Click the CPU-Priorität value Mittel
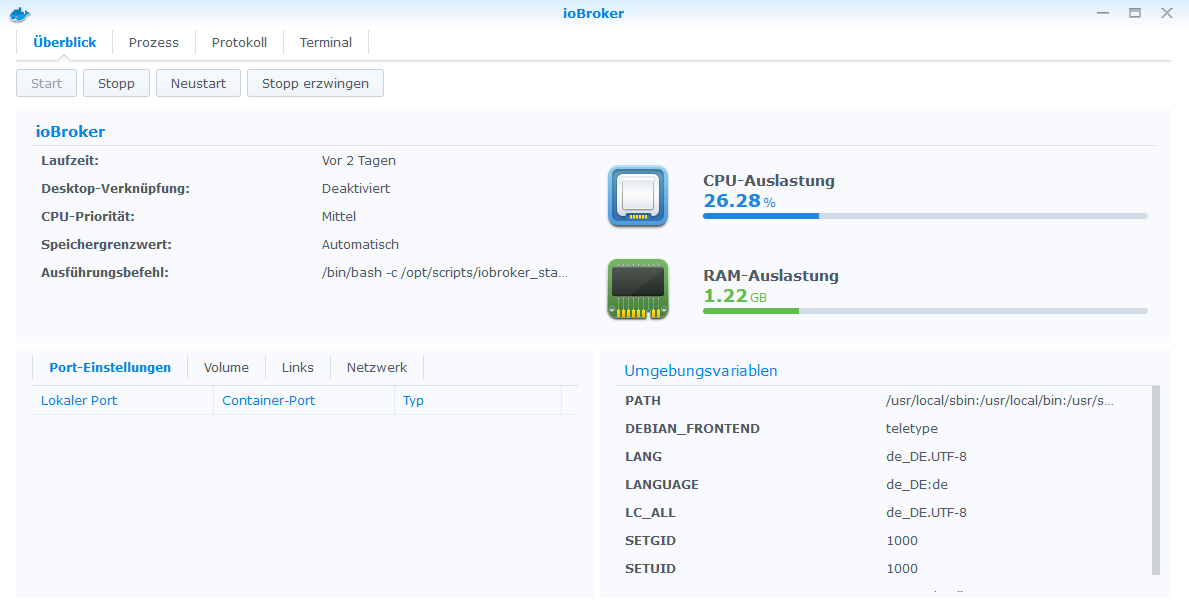 [x=339, y=217]
